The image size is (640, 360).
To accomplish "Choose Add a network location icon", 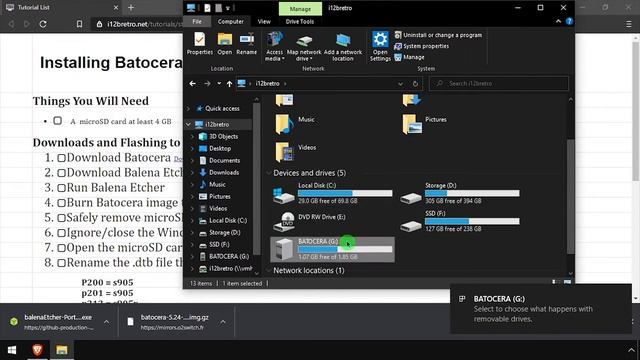I will click(x=343, y=47).
